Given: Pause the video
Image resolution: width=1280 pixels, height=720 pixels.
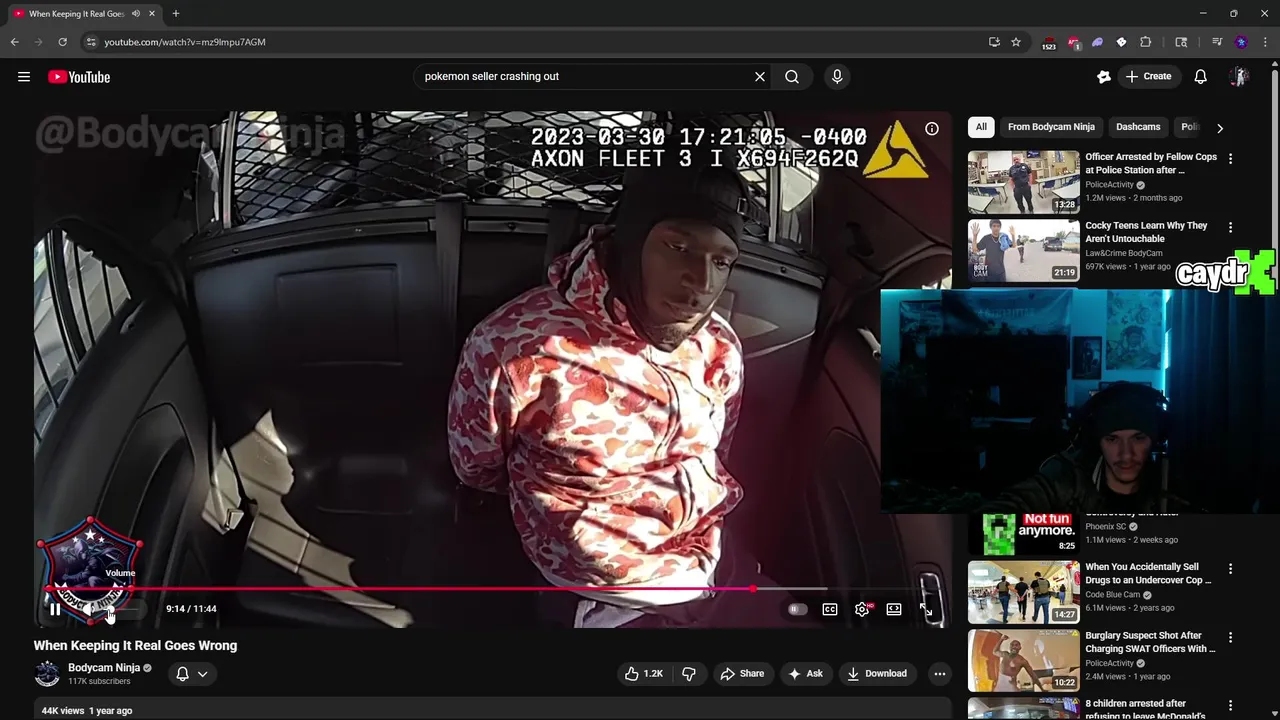Looking at the screenshot, I should (55, 609).
